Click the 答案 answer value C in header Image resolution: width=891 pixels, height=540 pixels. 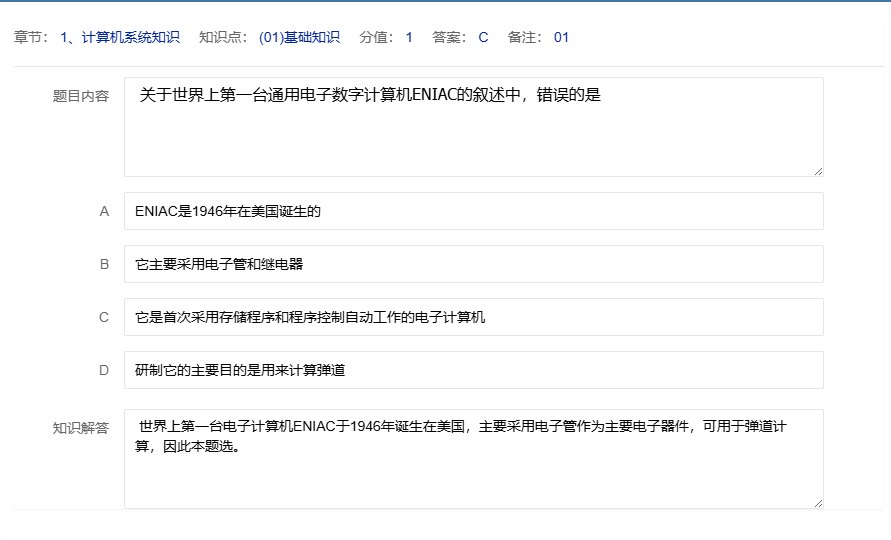tap(483, 38)
